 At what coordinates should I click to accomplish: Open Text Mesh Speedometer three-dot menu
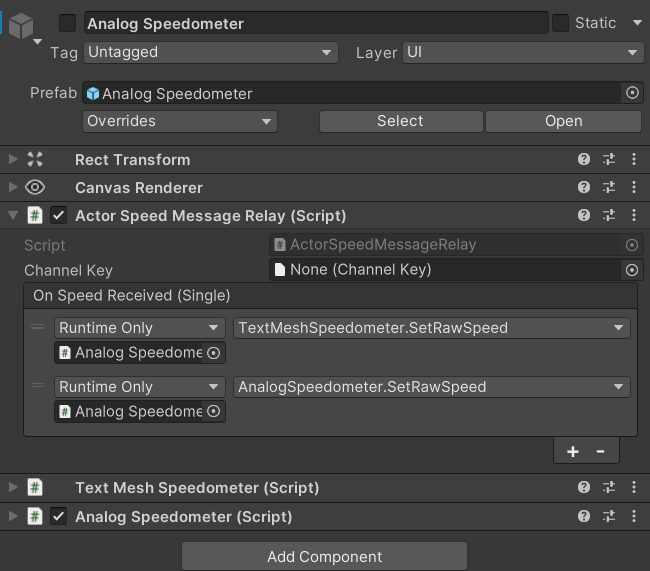click(634, 487)
